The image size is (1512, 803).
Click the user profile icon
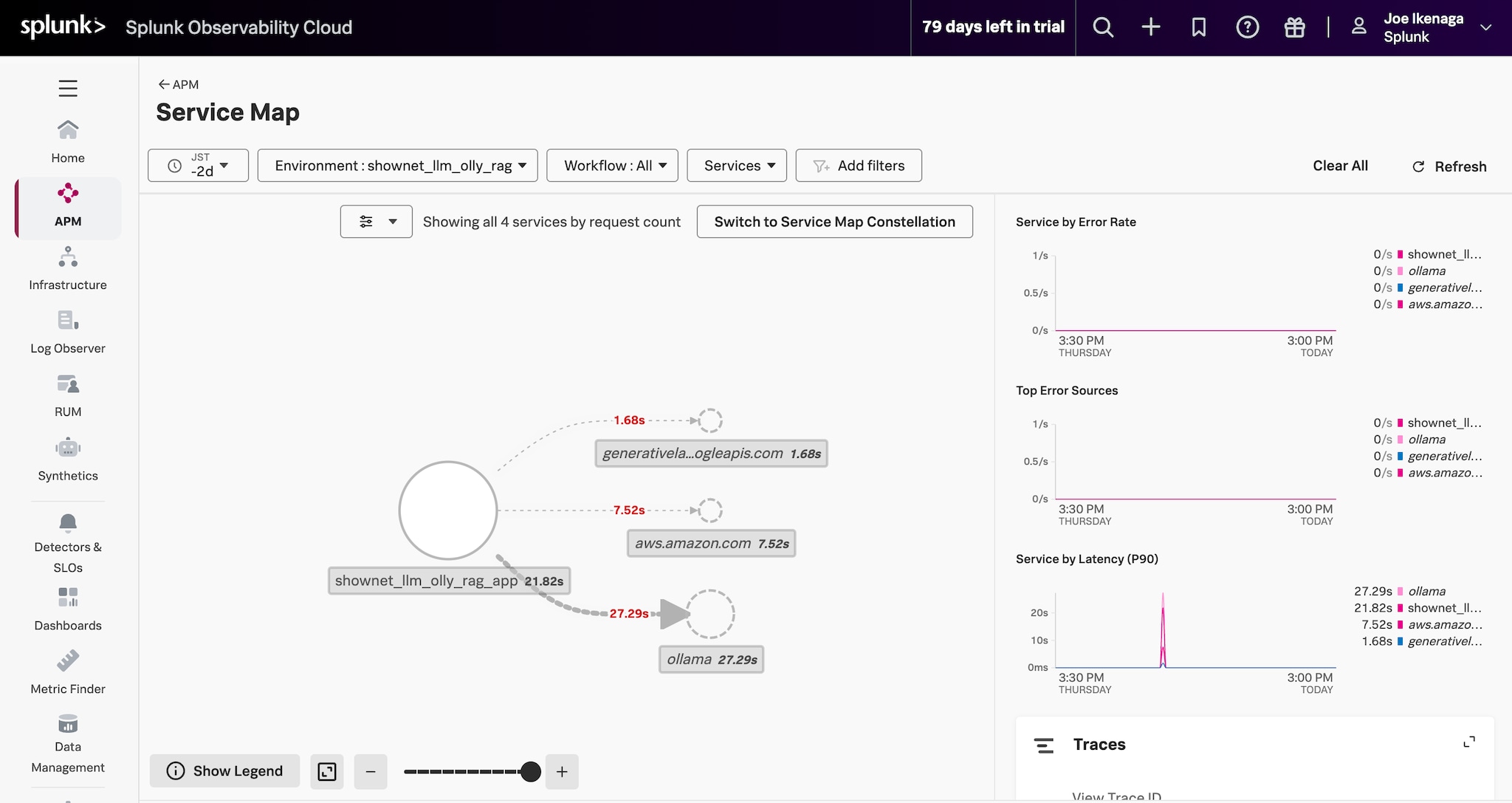1358,27
